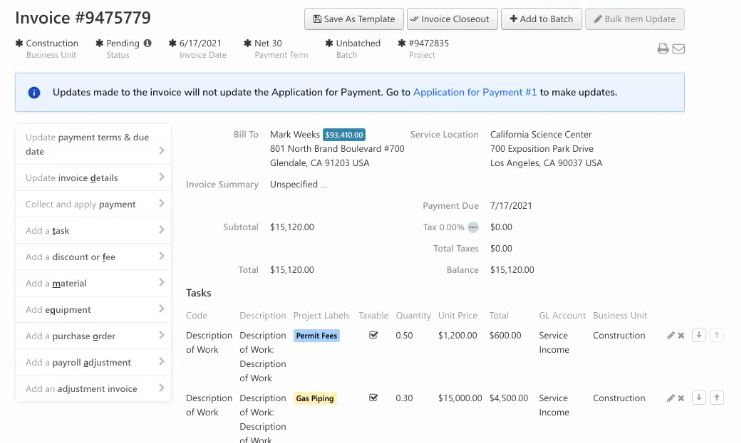Viewport: 741px width, 443px height.
Task: Click Invoice Closeout button
Action: (x=452, y=19)
